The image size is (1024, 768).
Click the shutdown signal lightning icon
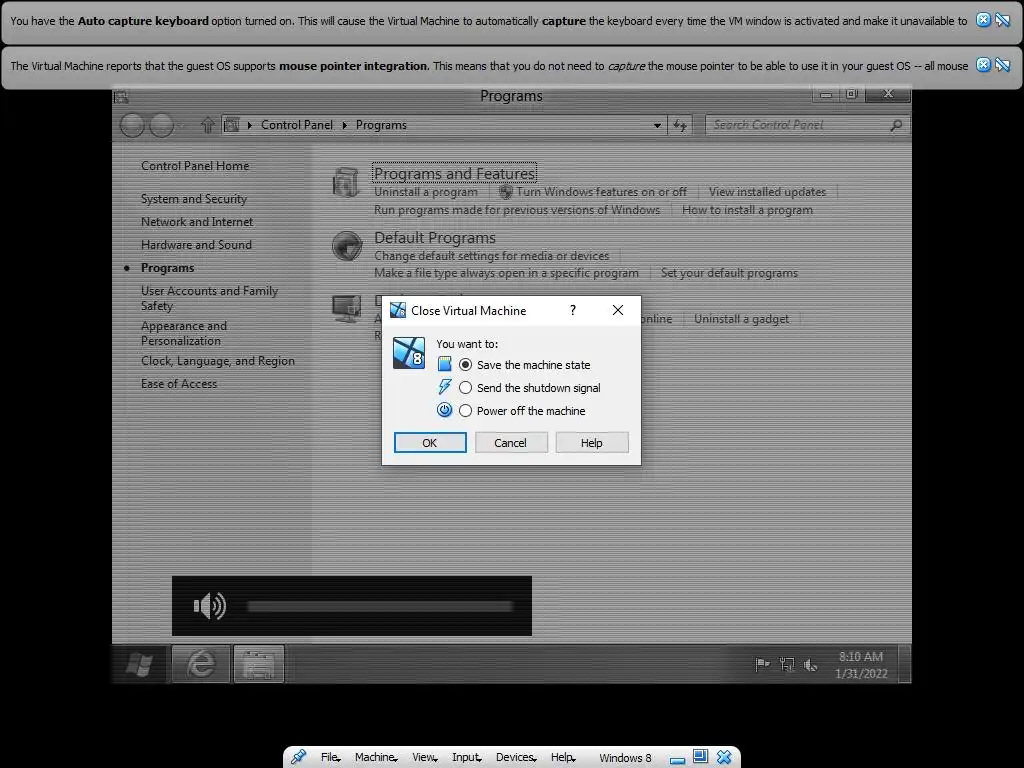click(x=444, y=387)
